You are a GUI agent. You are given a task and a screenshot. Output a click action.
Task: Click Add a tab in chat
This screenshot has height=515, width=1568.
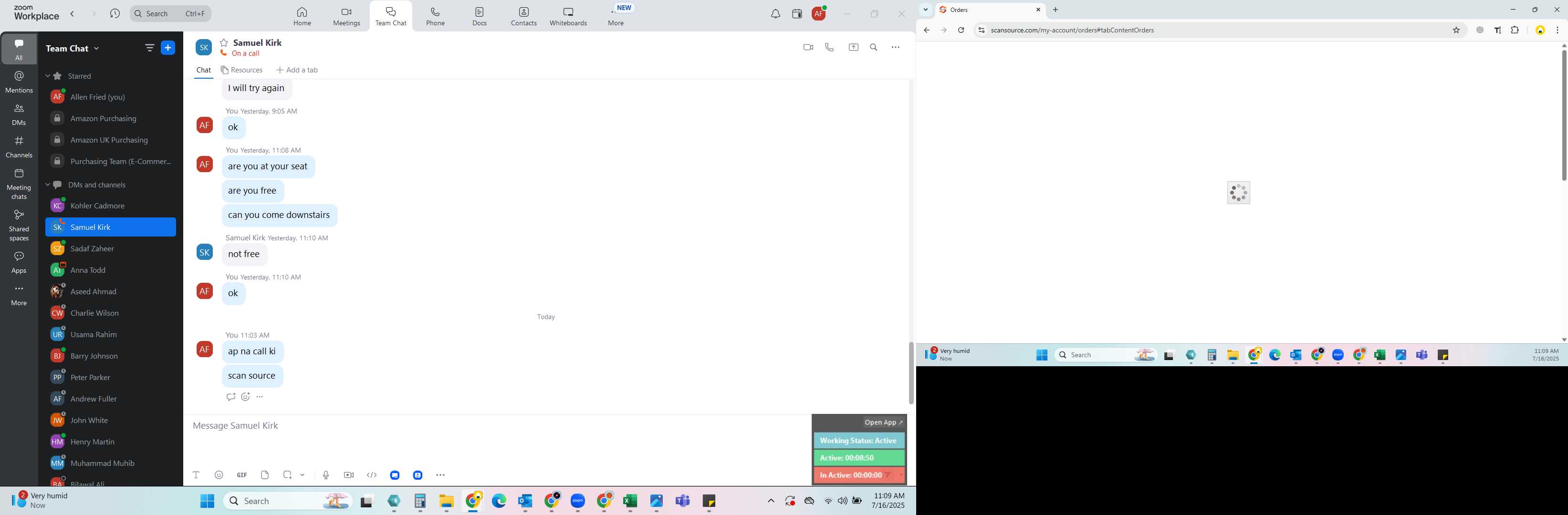[x=297, y=70]
